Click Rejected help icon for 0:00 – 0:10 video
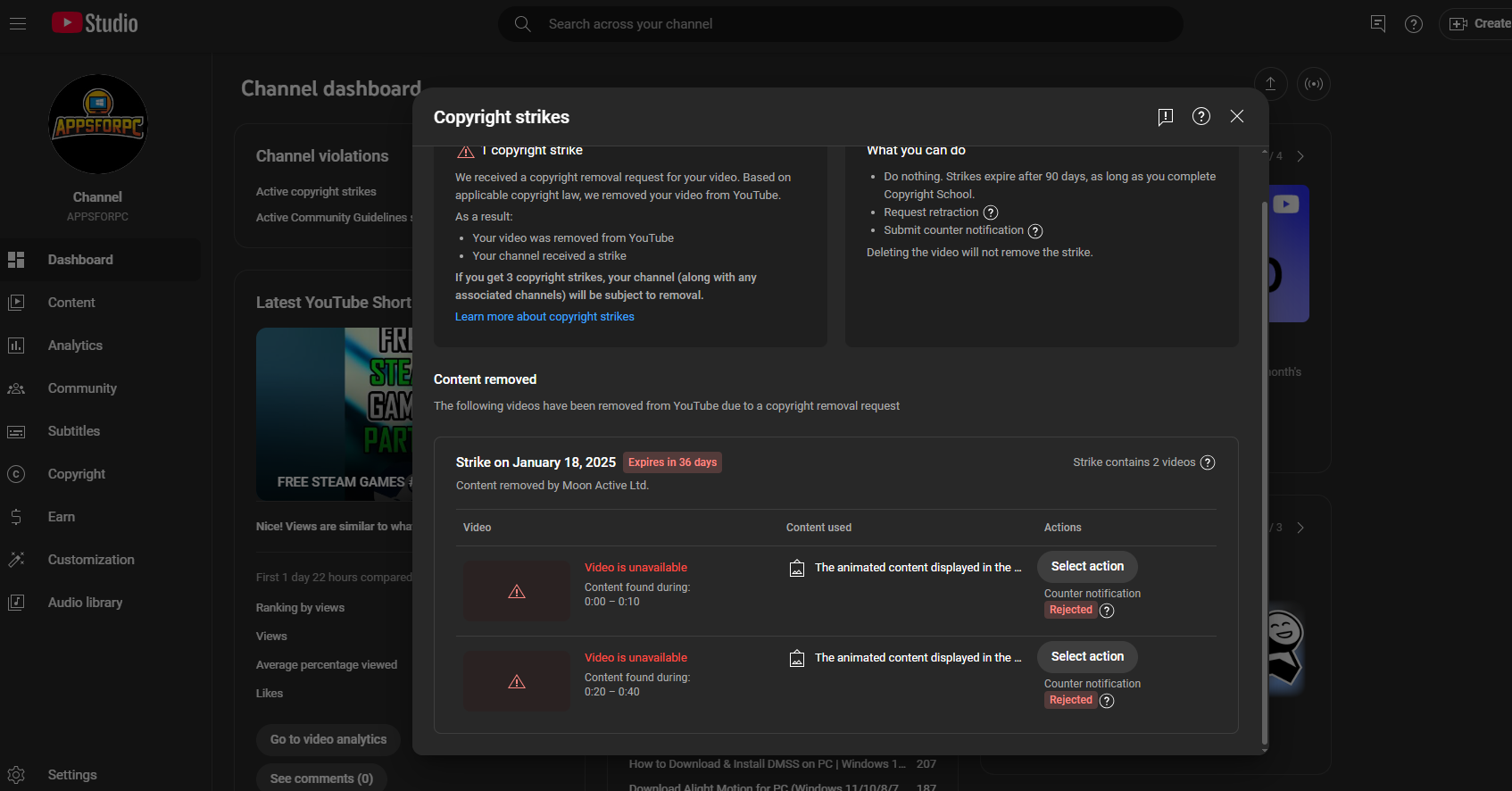The image size is (1512, 791). (1107, 611)
